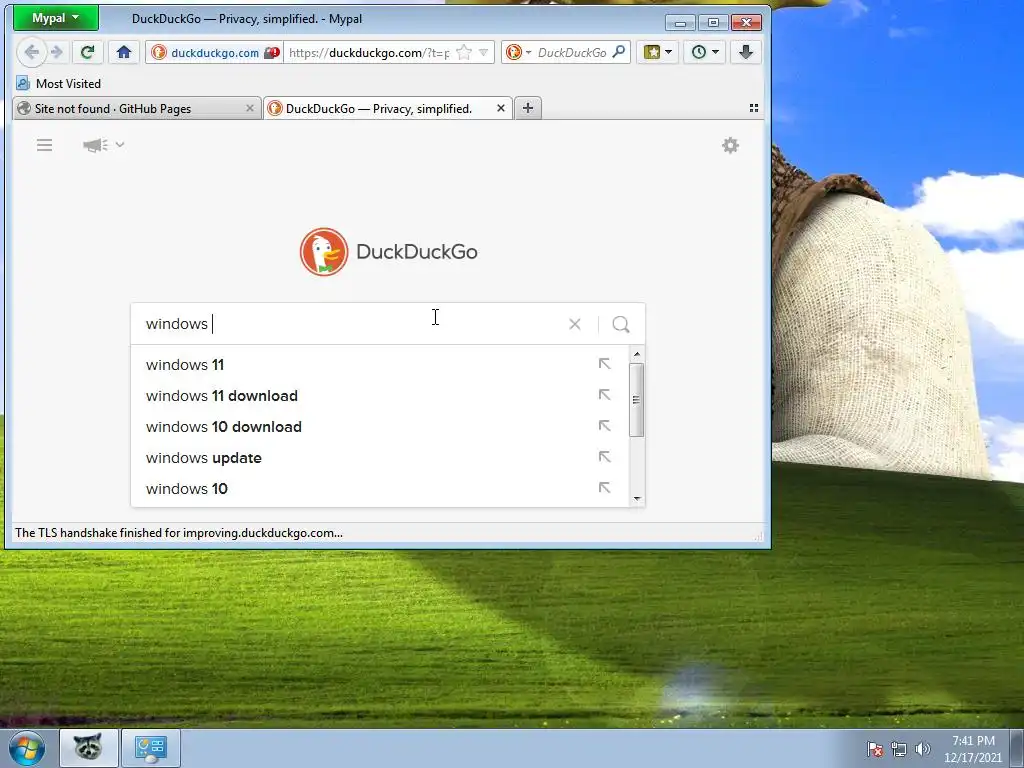Minimize the Mypal window
Screen dimensions: 1024x768
pyautogui.click(x=680, y=23)
